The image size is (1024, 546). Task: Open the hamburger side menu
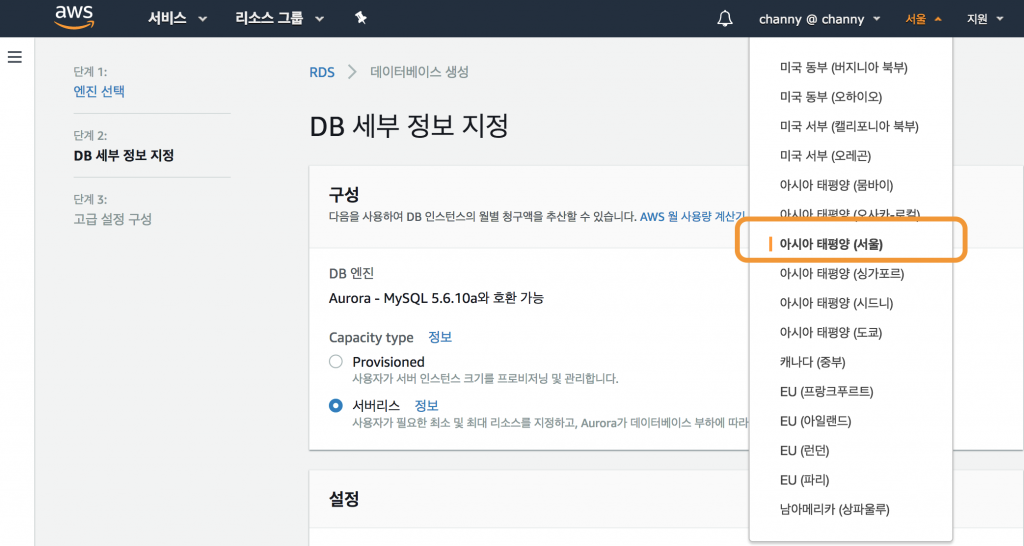coord(14,57)
